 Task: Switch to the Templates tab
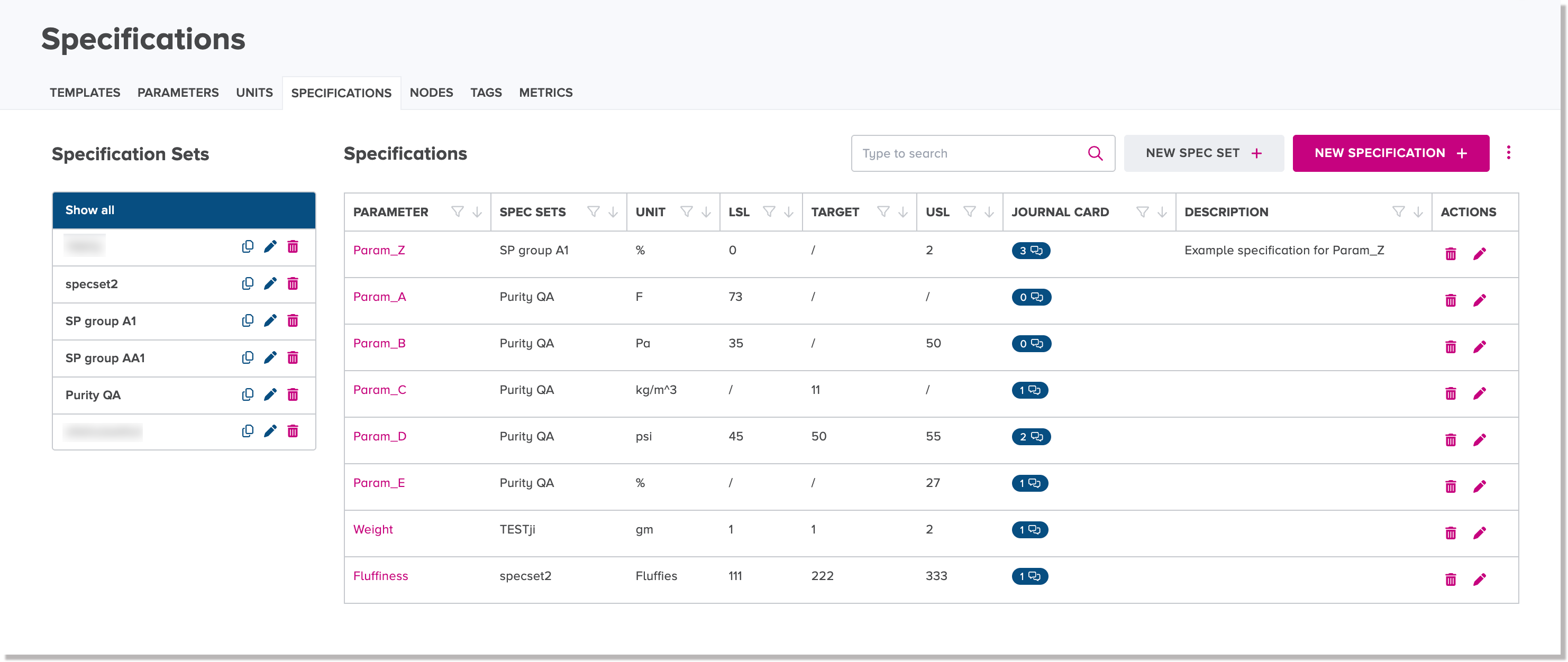pos(85,93)
